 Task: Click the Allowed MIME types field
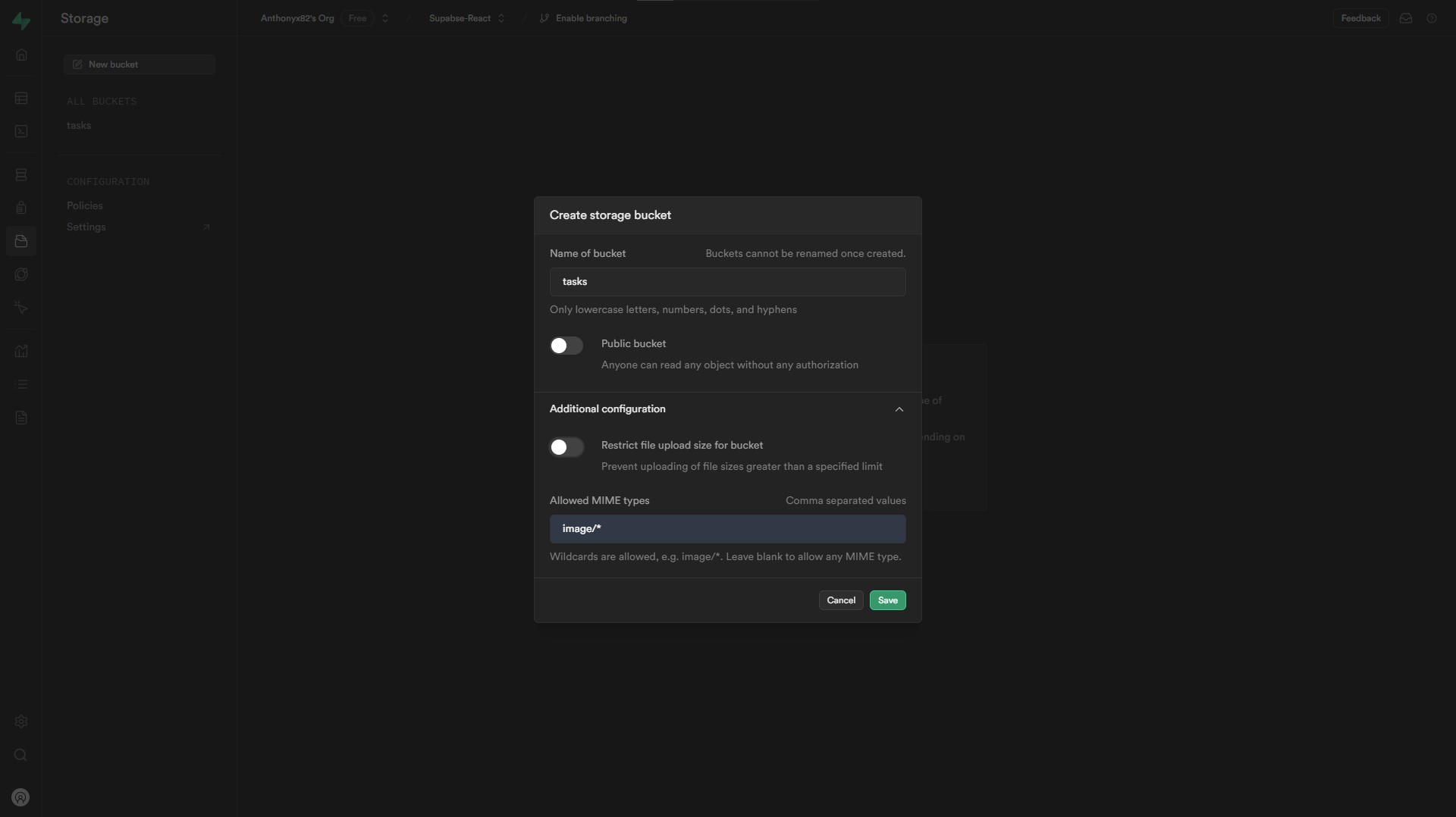tap(727, 529)
